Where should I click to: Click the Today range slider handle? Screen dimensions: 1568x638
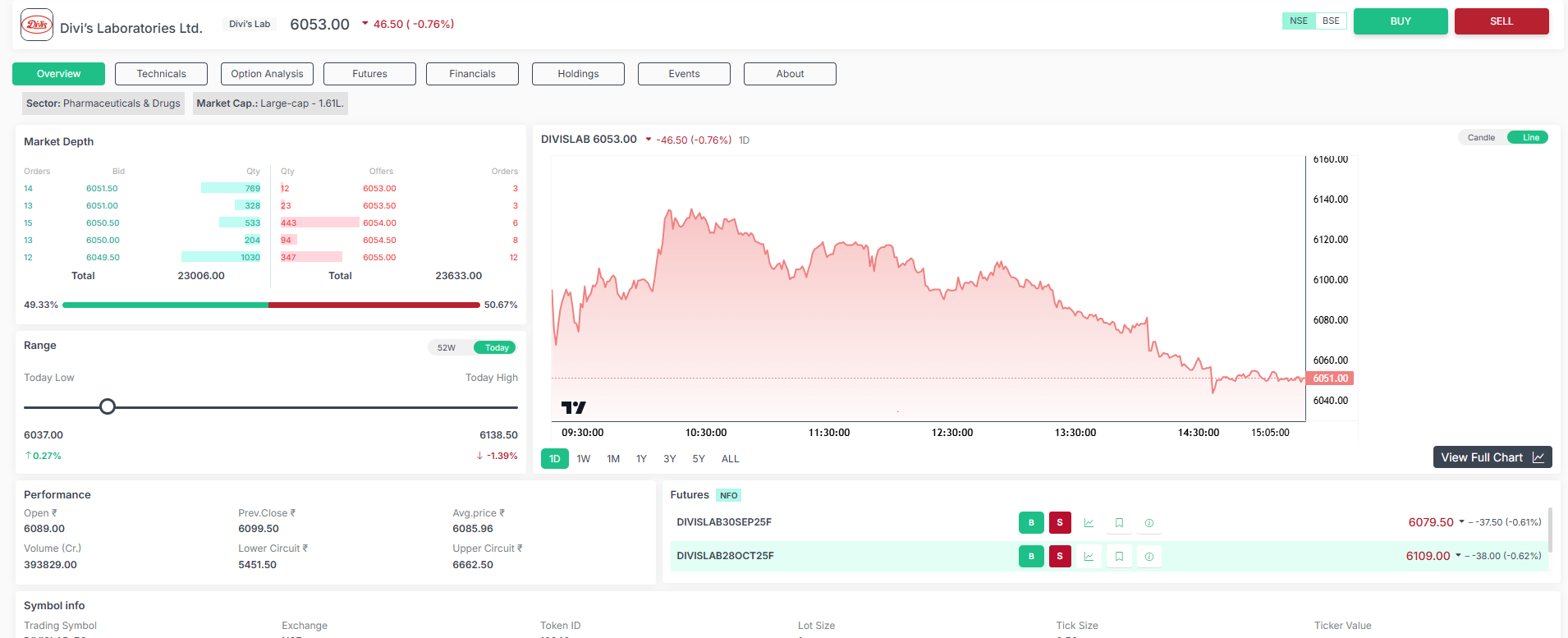tap(108, 406)
